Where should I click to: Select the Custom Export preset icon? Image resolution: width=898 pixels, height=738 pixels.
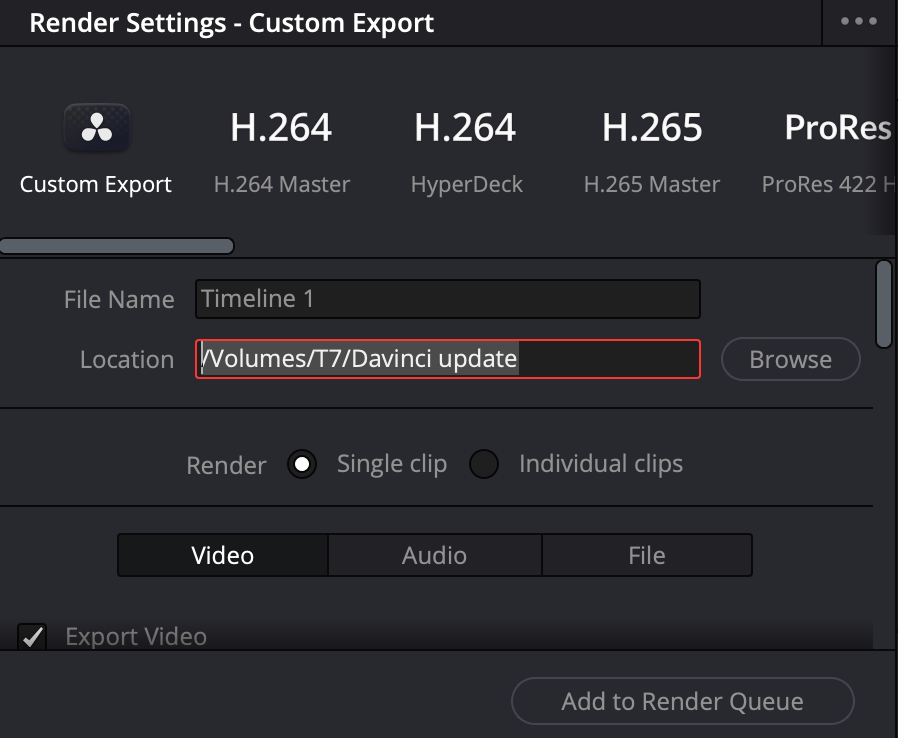coord(96,129)
